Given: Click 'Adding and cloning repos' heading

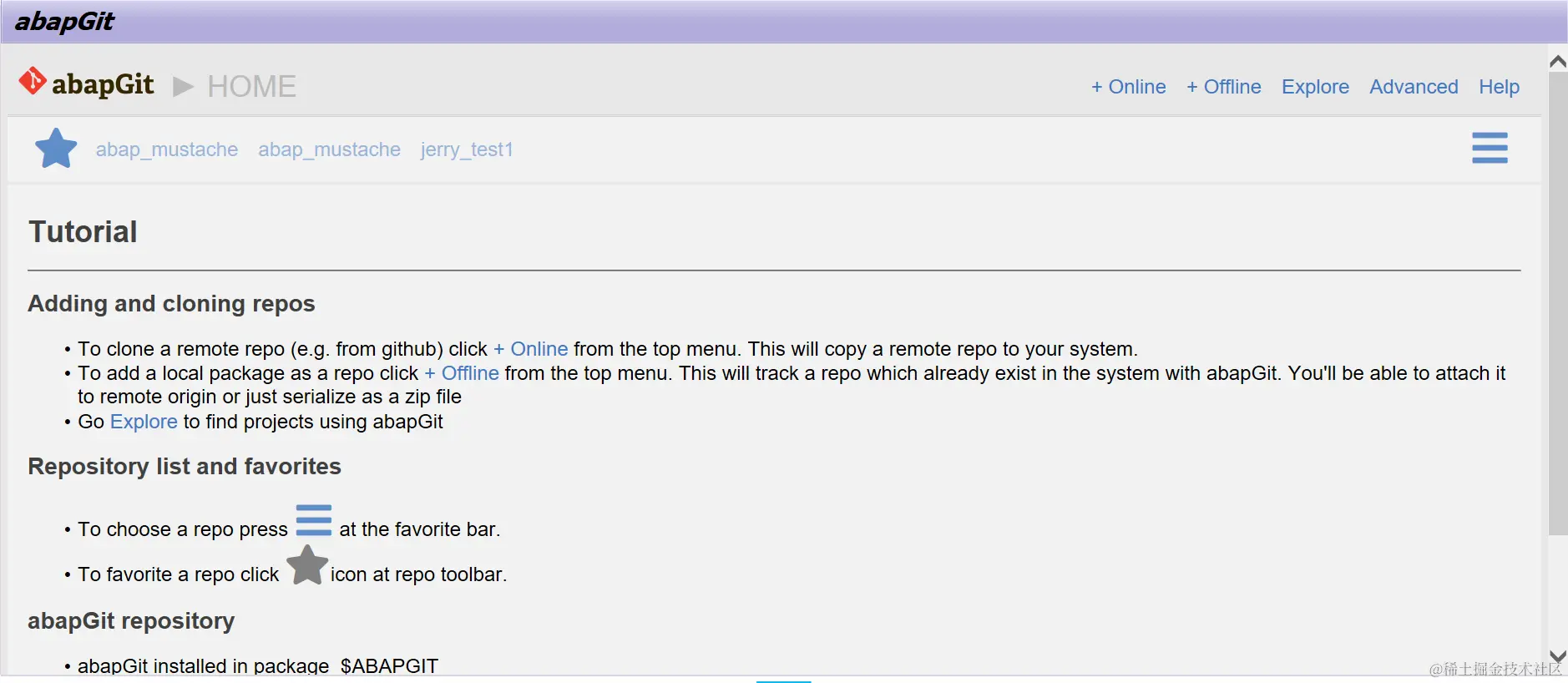Looking at the screenshot, I should click(x=171, y=303).
